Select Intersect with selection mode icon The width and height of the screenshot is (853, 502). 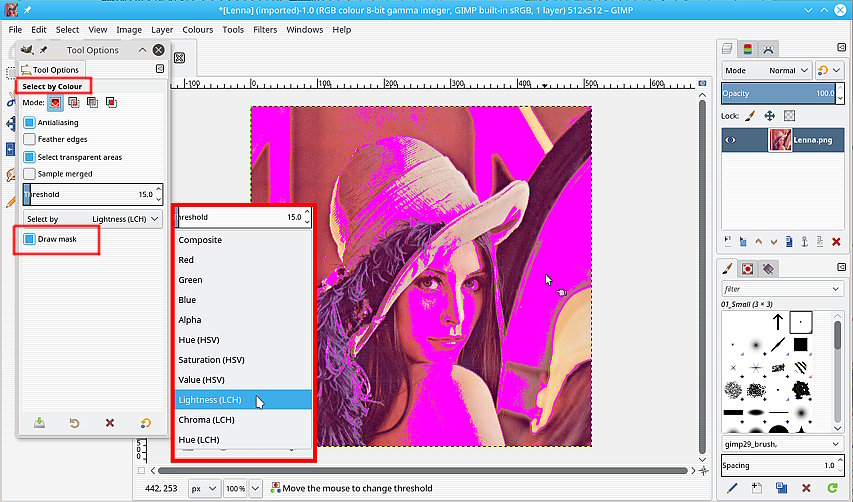[x=111, y=102]
